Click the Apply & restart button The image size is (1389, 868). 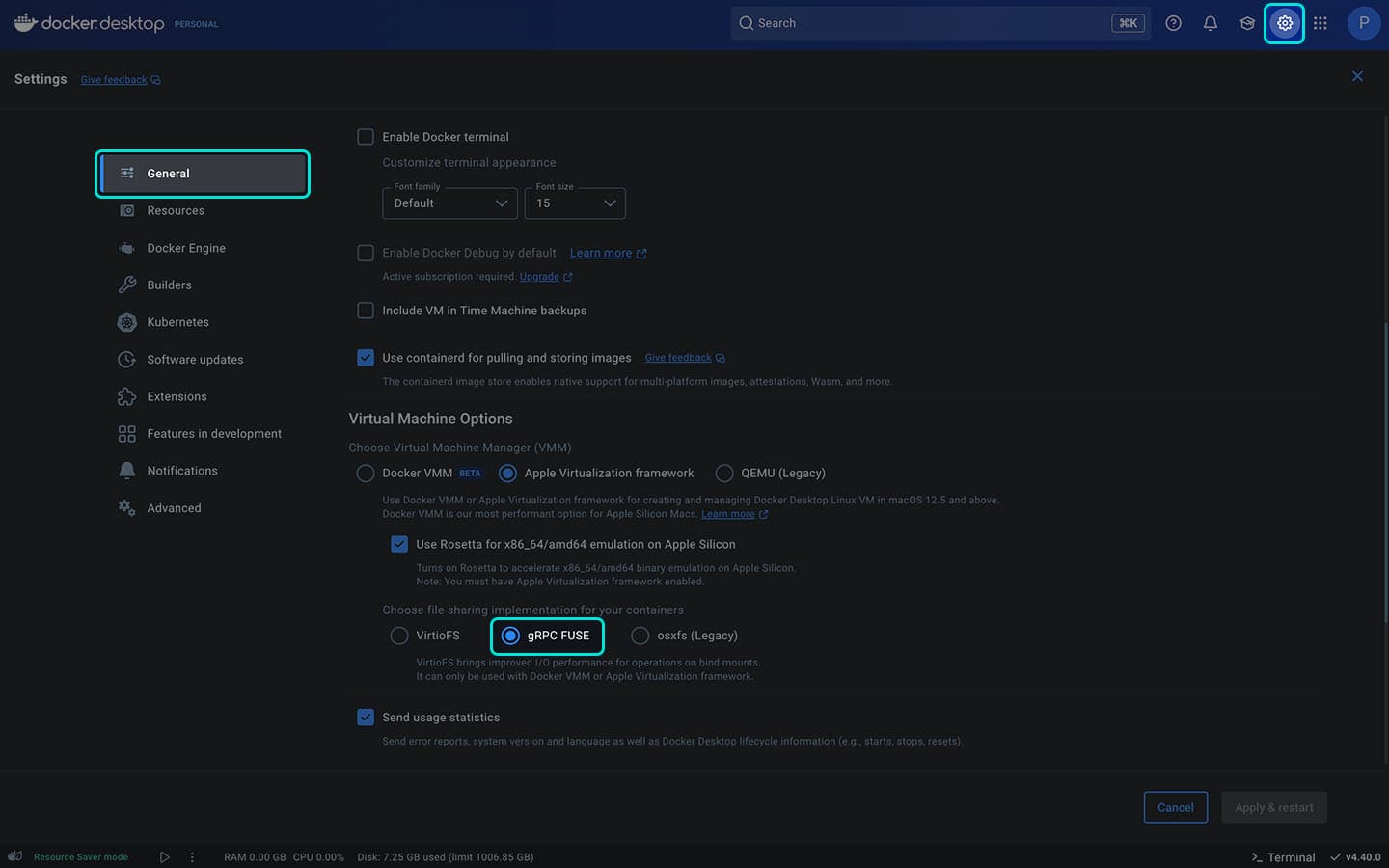click(1273, 807)
